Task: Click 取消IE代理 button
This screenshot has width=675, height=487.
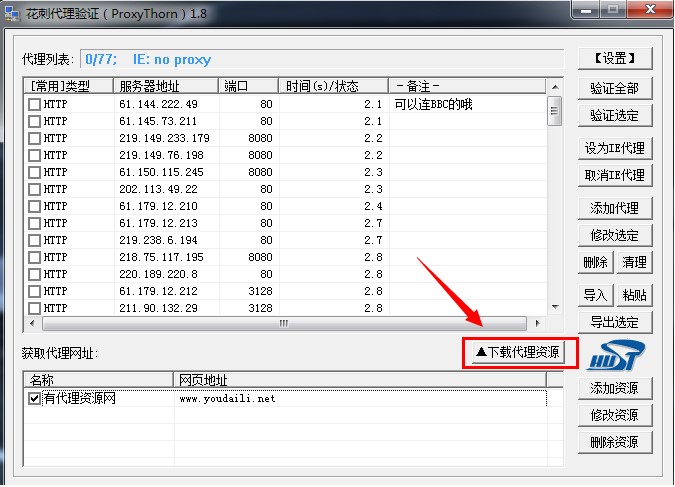Action: [615, 176]
